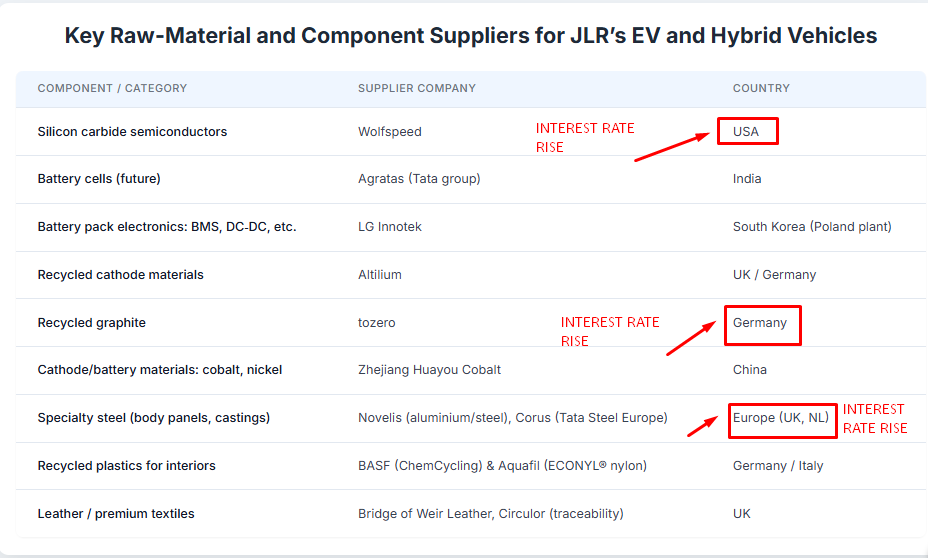The image size is (928, 558).
Task: Click the red-boxed Europe (UK, NL) cell
Action: click(x=782, y=421)
